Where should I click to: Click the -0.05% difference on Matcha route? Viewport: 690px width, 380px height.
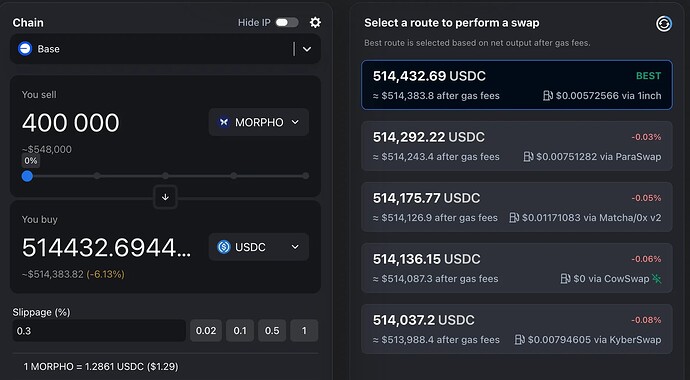tap(646, 198)
